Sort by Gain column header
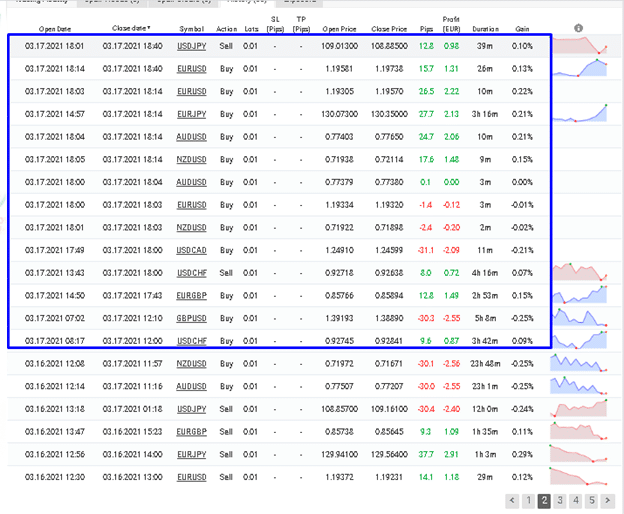624x514 pixels. [522, 29]
